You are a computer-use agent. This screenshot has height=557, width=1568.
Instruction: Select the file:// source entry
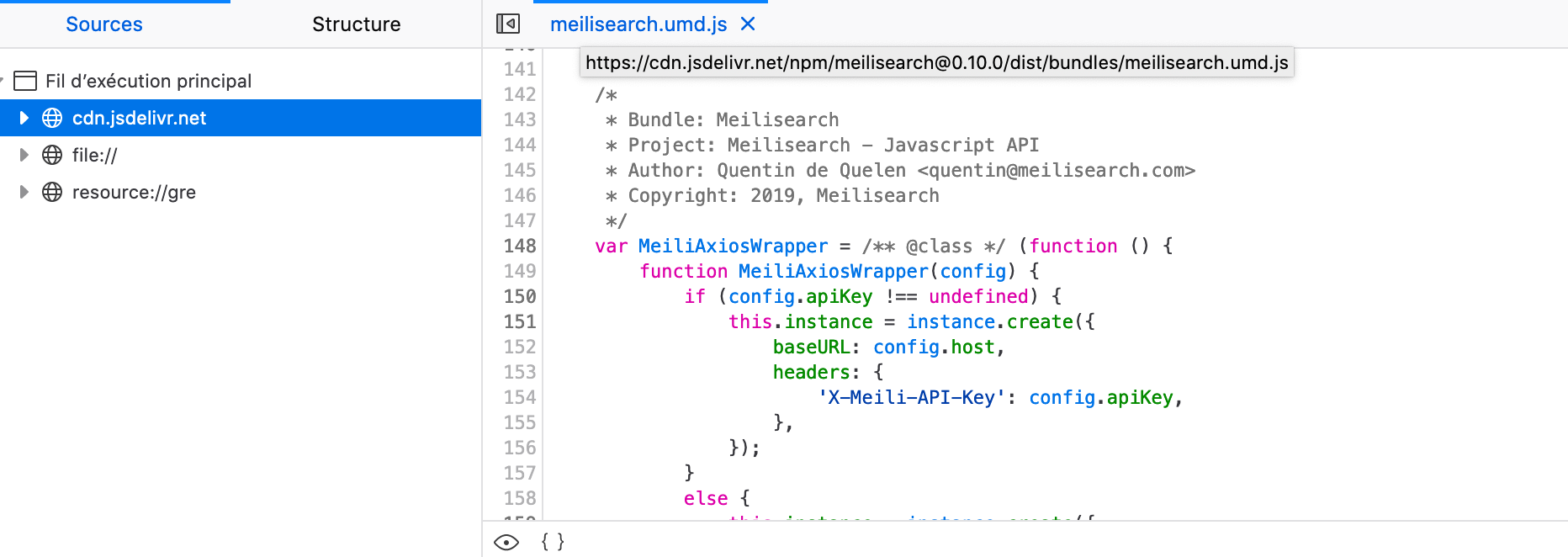click(x=241, y=155)
